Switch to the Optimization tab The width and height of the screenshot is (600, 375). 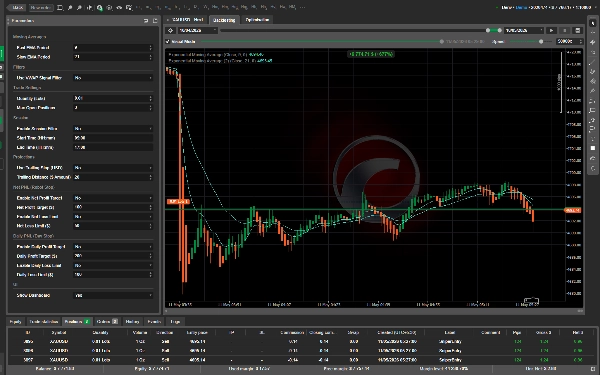coord(257,20)
